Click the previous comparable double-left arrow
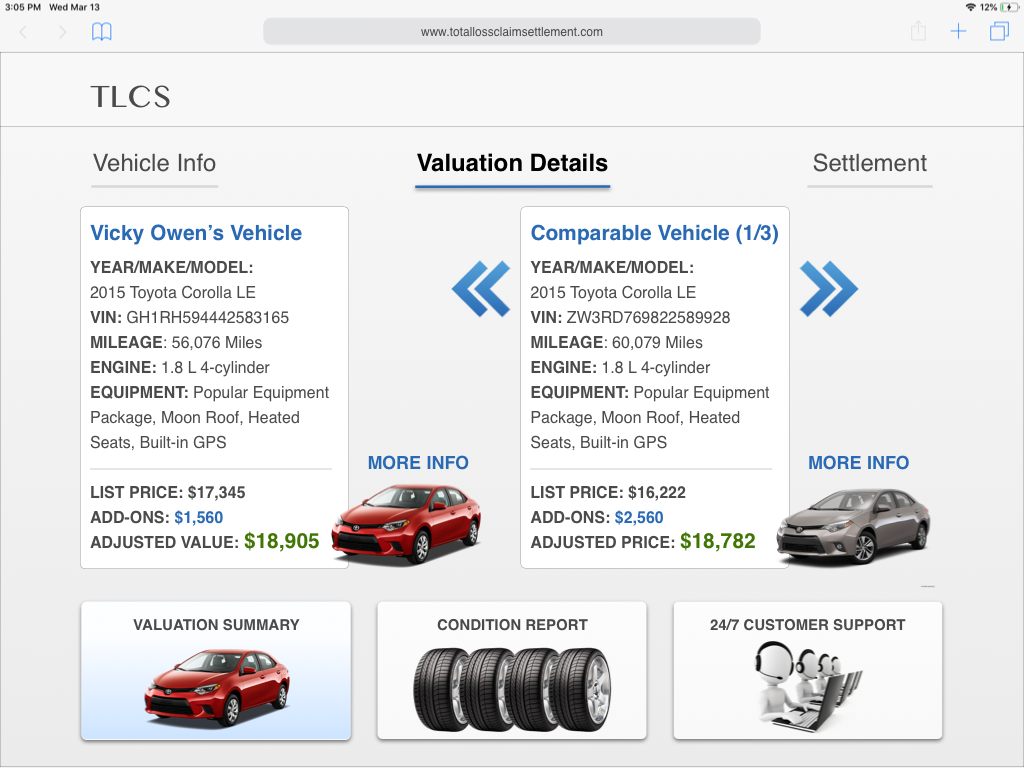This screenshot has width=1024, height=768. (481, 289)
